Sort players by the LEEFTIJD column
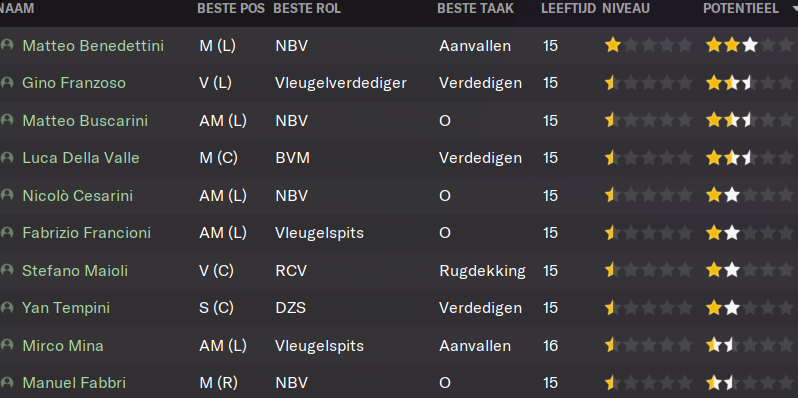The image size is (798, 398). click(x=568, y=9)
